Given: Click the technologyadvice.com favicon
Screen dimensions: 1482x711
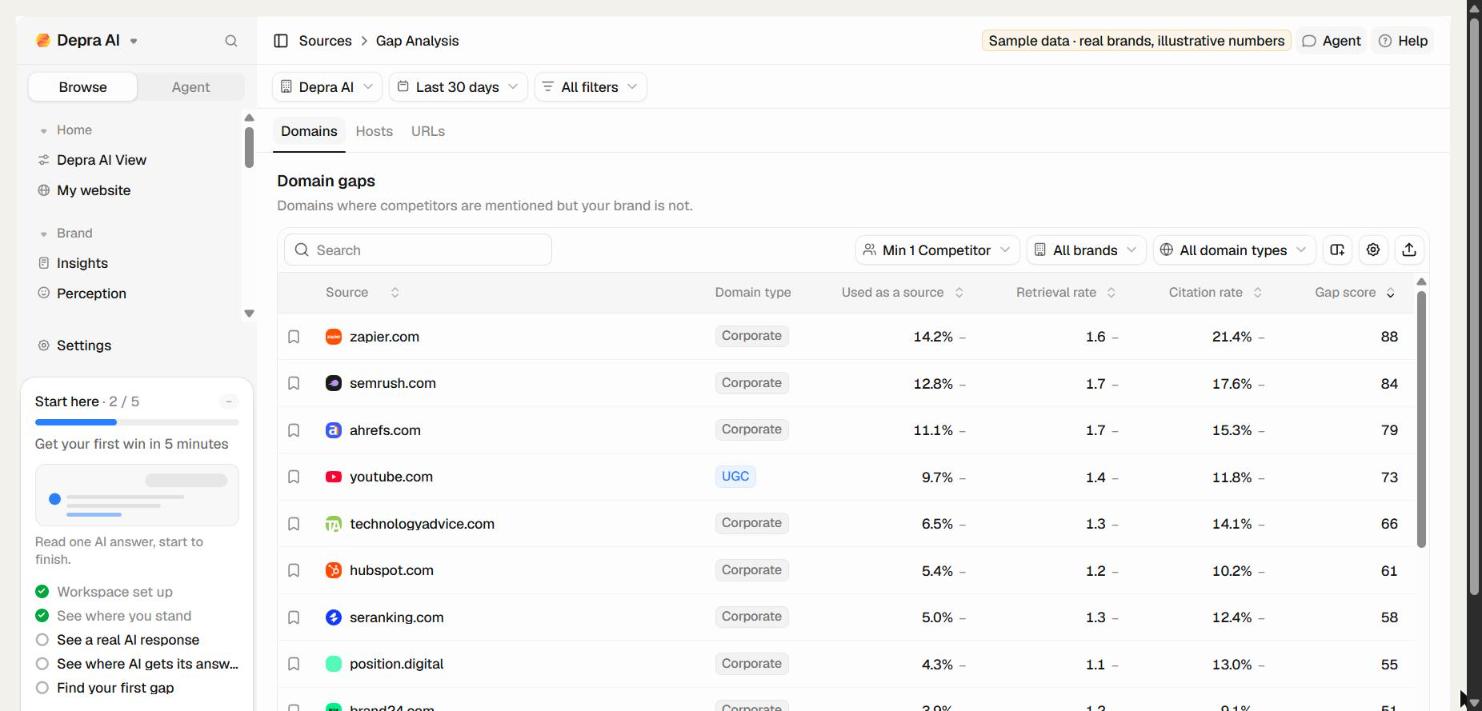Looking at the screenshot, I should tap(334, 524).
